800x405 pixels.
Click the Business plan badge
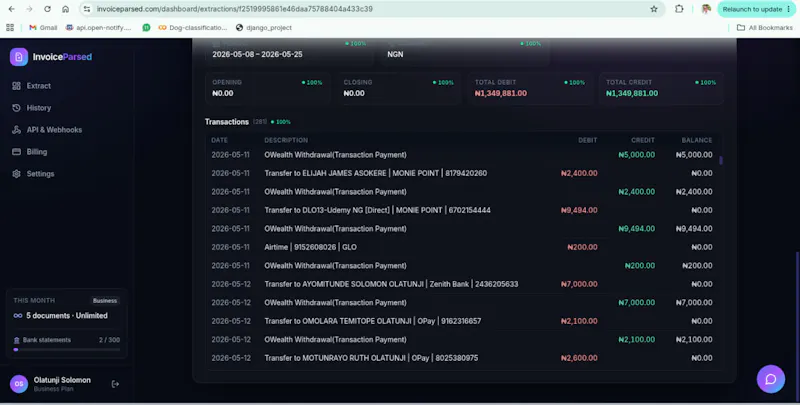105,300
